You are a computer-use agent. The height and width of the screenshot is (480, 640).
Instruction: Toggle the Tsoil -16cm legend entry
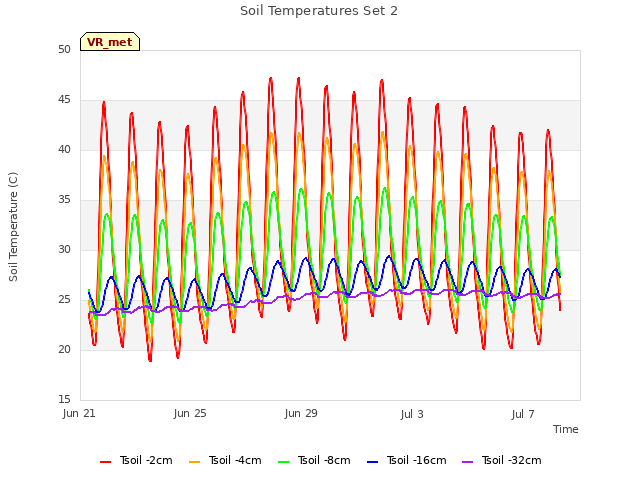click(x=407, y=460)
